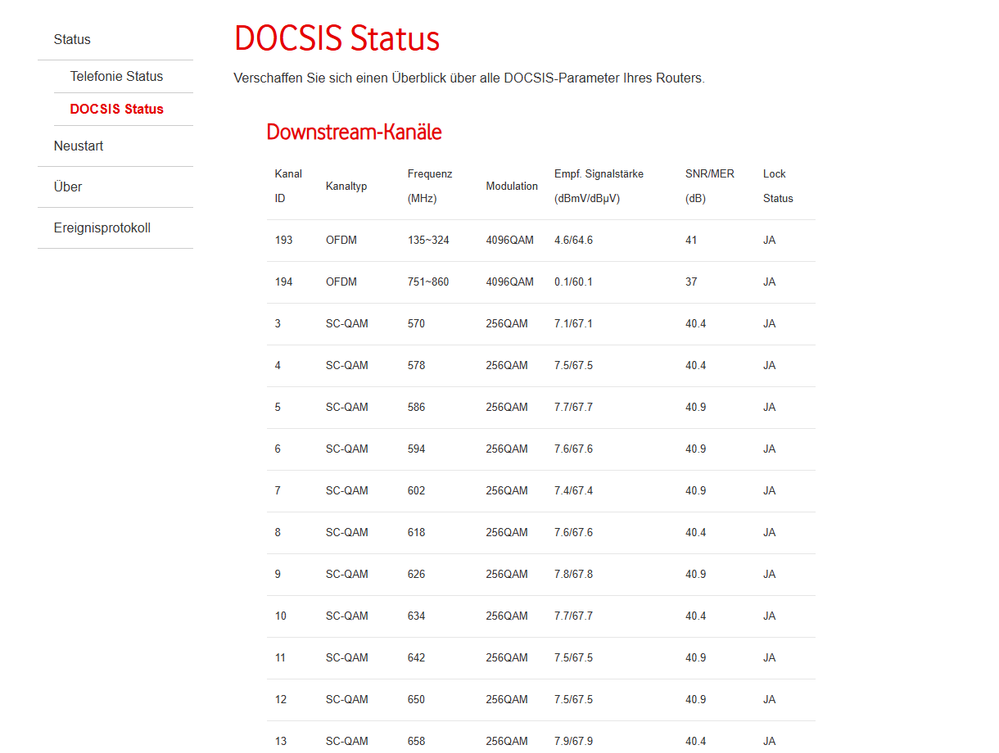Viewport: 999px width, 753px height.
Task: Click frequency 650 cell
Action: [x=416, y=699]
